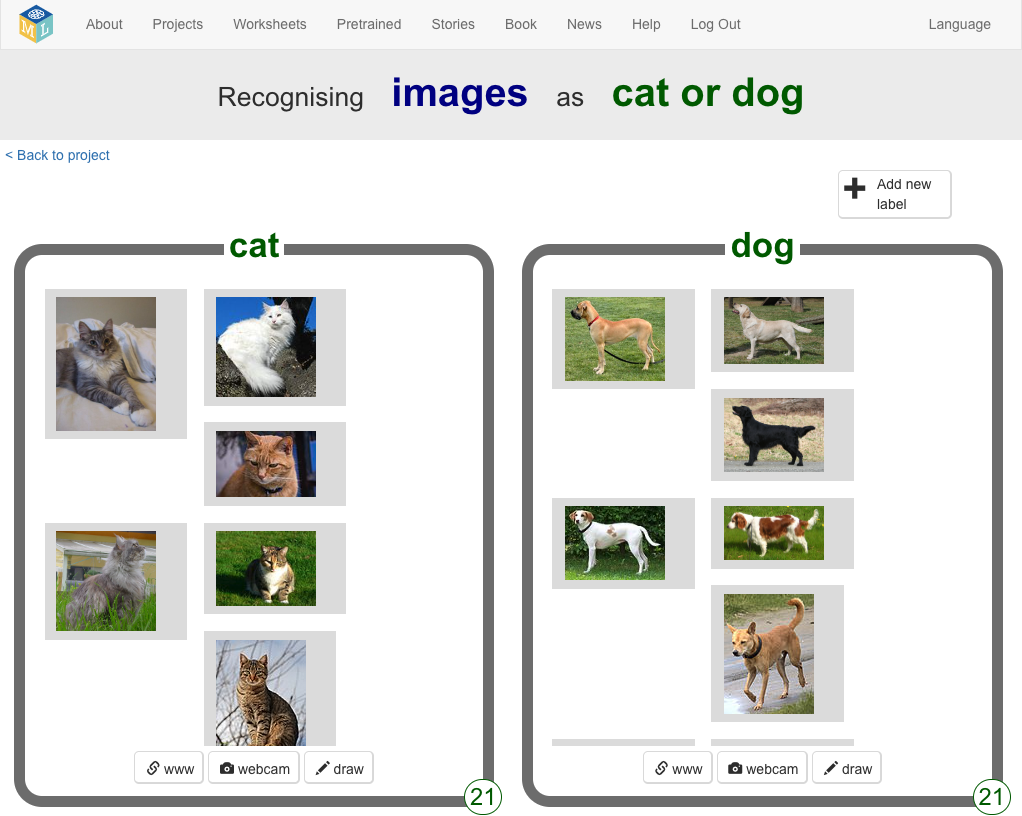
Task: Open webcam capture for dog label
Action: click(762, 768)
